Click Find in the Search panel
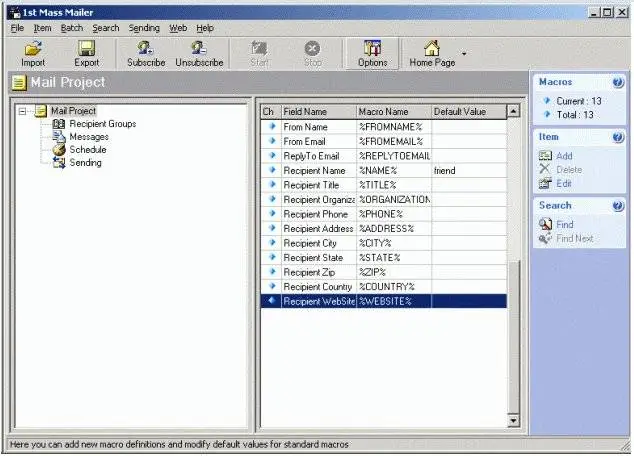Viewport: 634px width, 456px height. click(564, 224)
